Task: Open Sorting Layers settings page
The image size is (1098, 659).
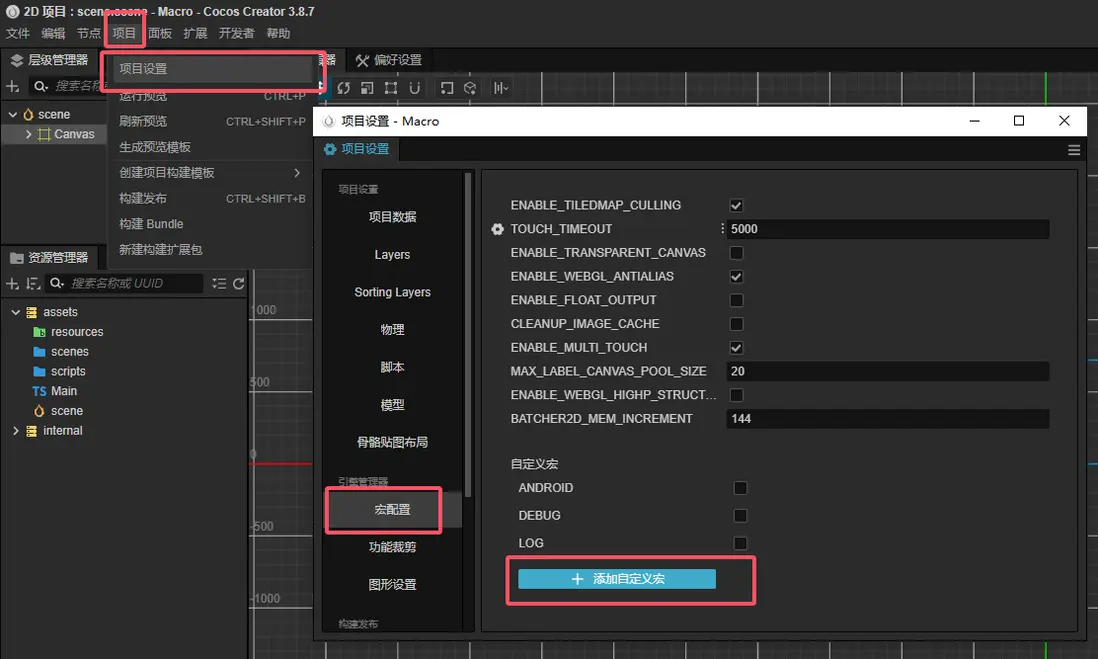Action: [392, 292]
